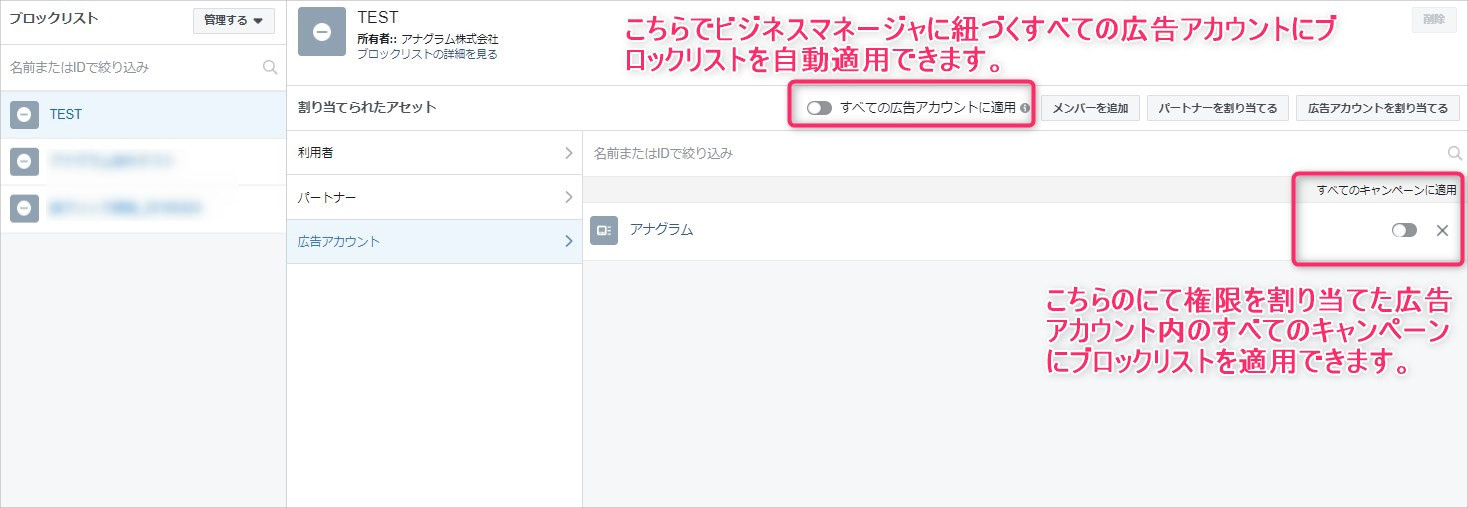The height and width of the screenshot is (508, 1468).
Task: Click the TEST block list icon in sidebar
Action: (25, 115)
